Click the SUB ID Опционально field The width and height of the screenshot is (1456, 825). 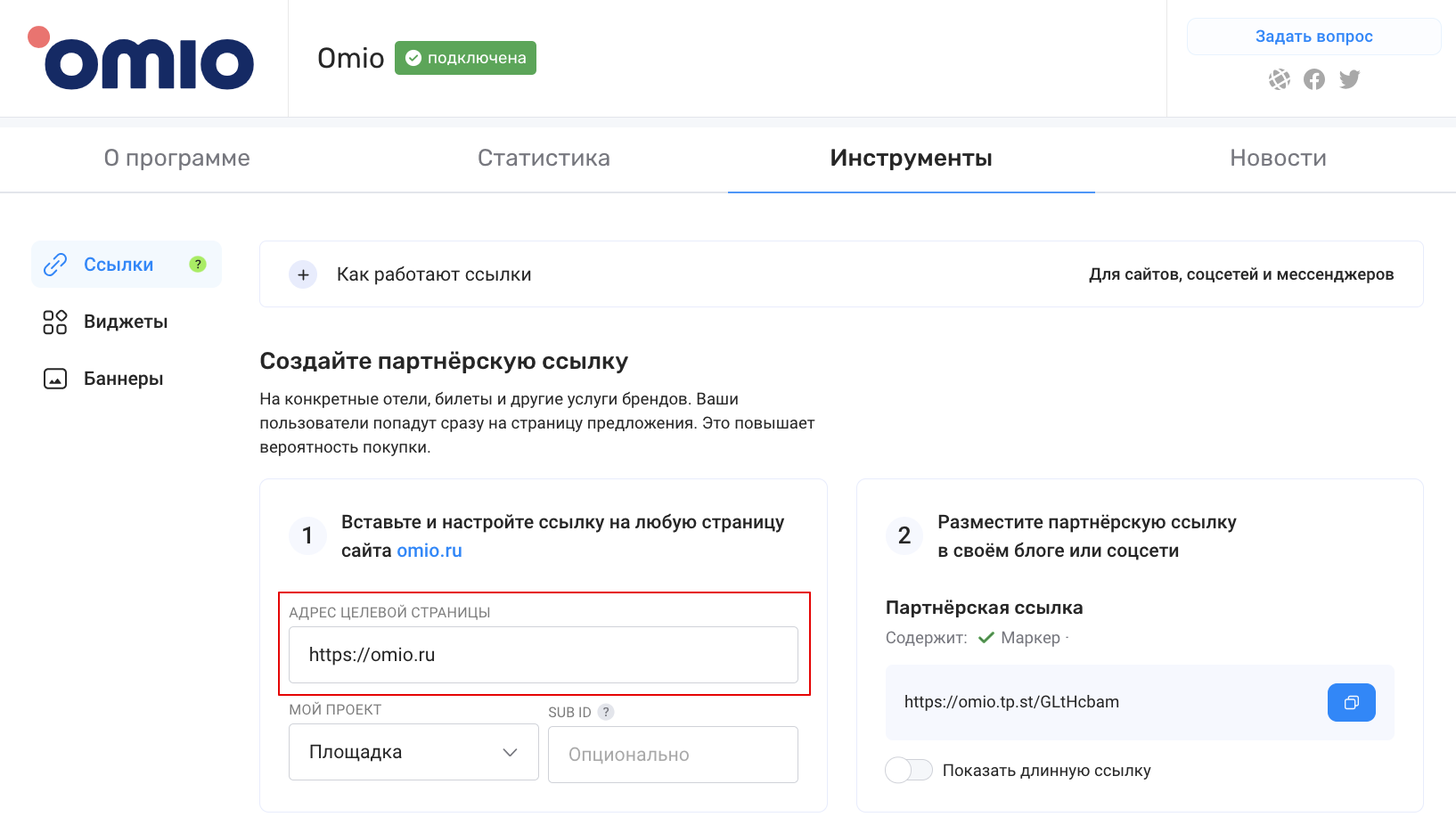click(x=673, y=755)
